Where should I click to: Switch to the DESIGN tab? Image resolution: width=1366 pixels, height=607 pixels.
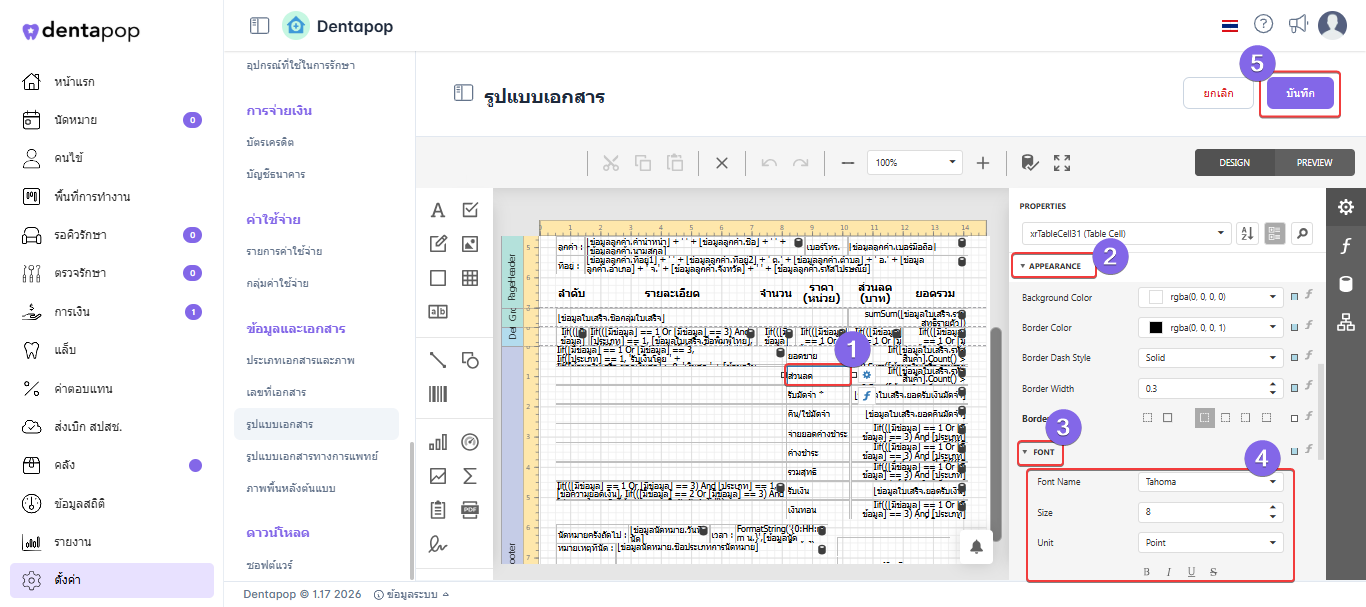1235,162
